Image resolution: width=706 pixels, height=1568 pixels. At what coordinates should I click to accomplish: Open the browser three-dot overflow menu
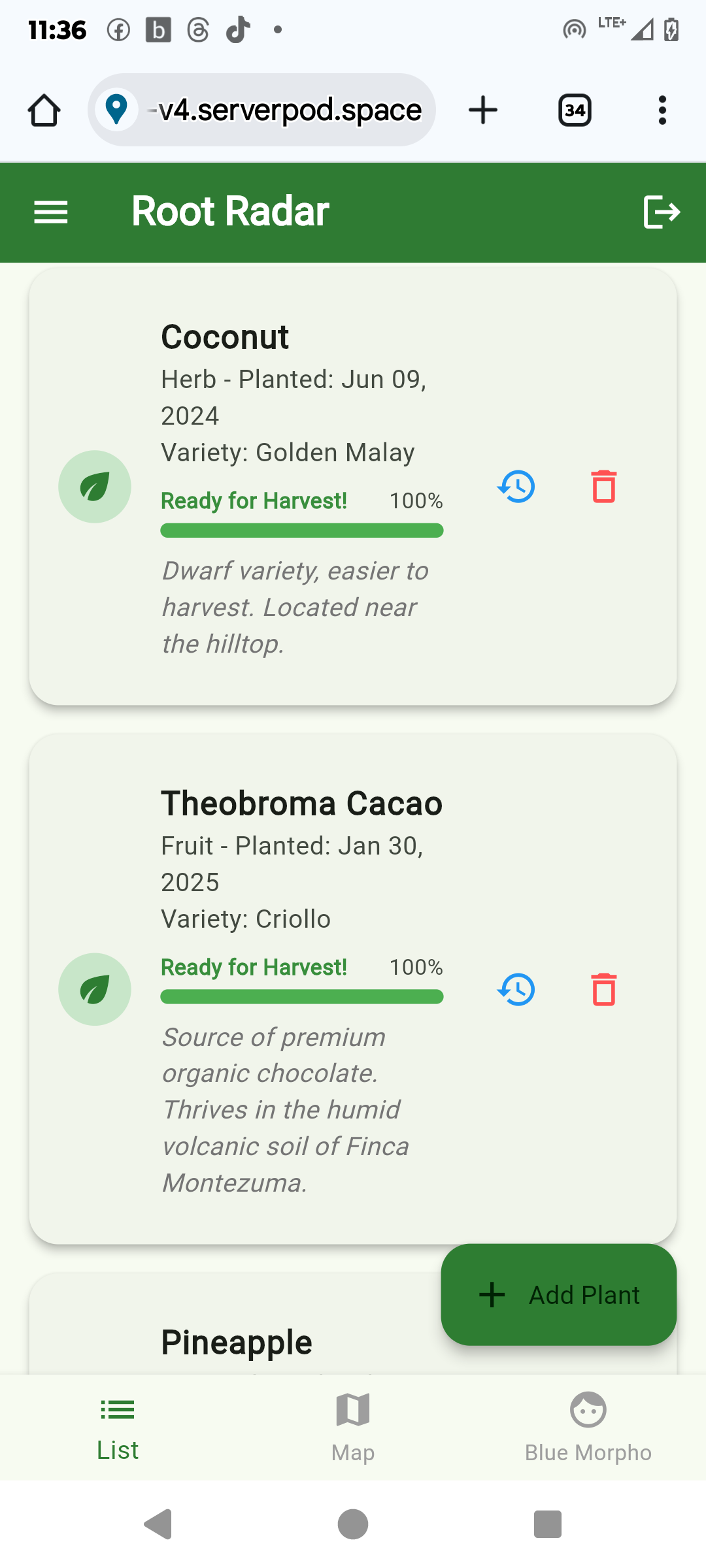tap(662, 110)
